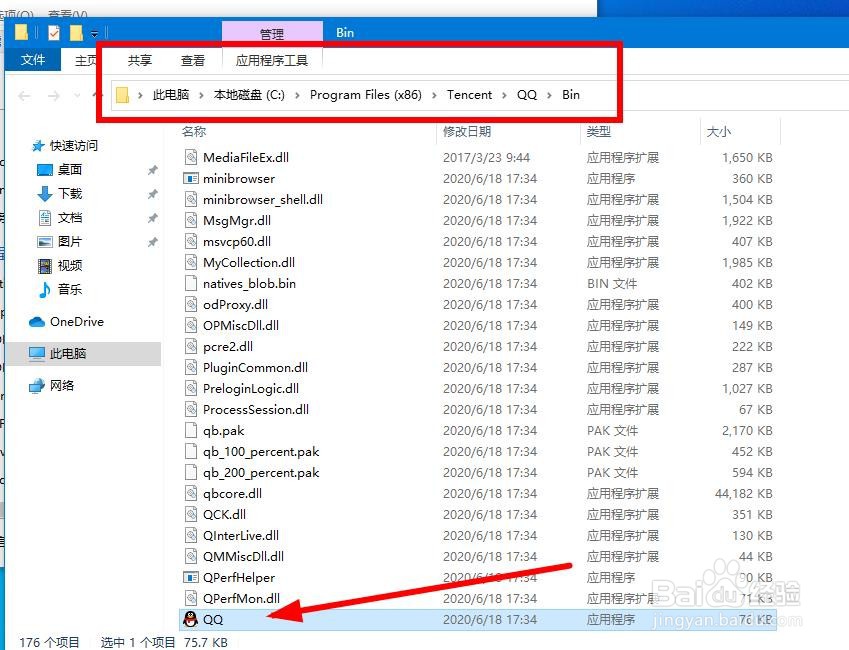Image resolution: width=849 pixels, height=650 pixels.
Task: Navigate to 此电脑 in address bar
Action: pos(171,95)
